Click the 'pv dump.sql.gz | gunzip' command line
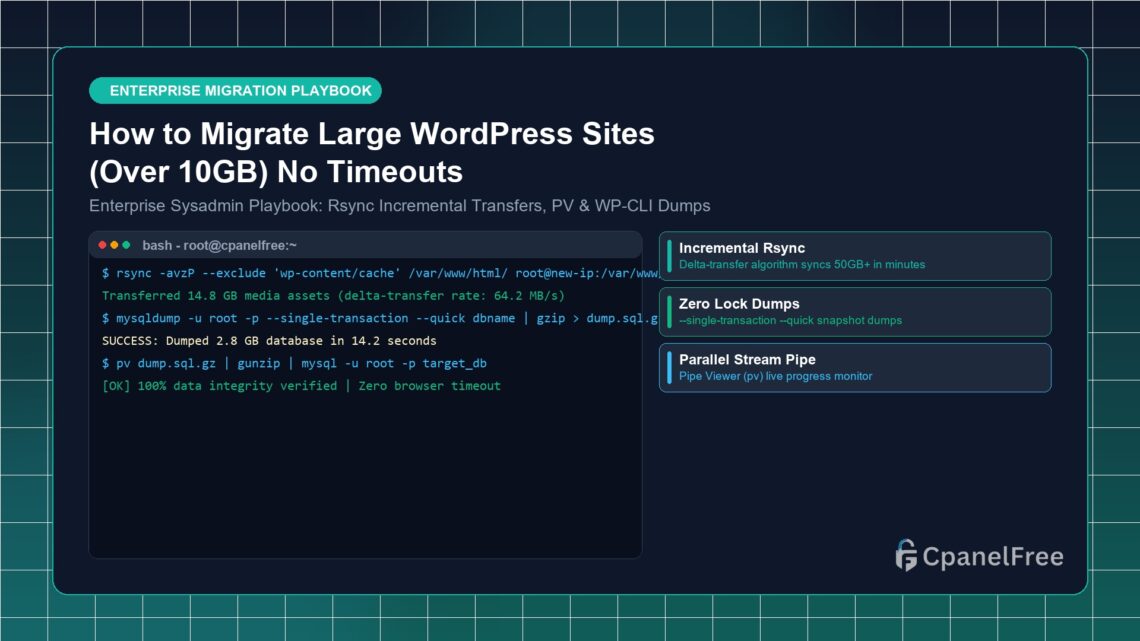The height and width of the screenshot is (641, 1140). tap(294, 363)
